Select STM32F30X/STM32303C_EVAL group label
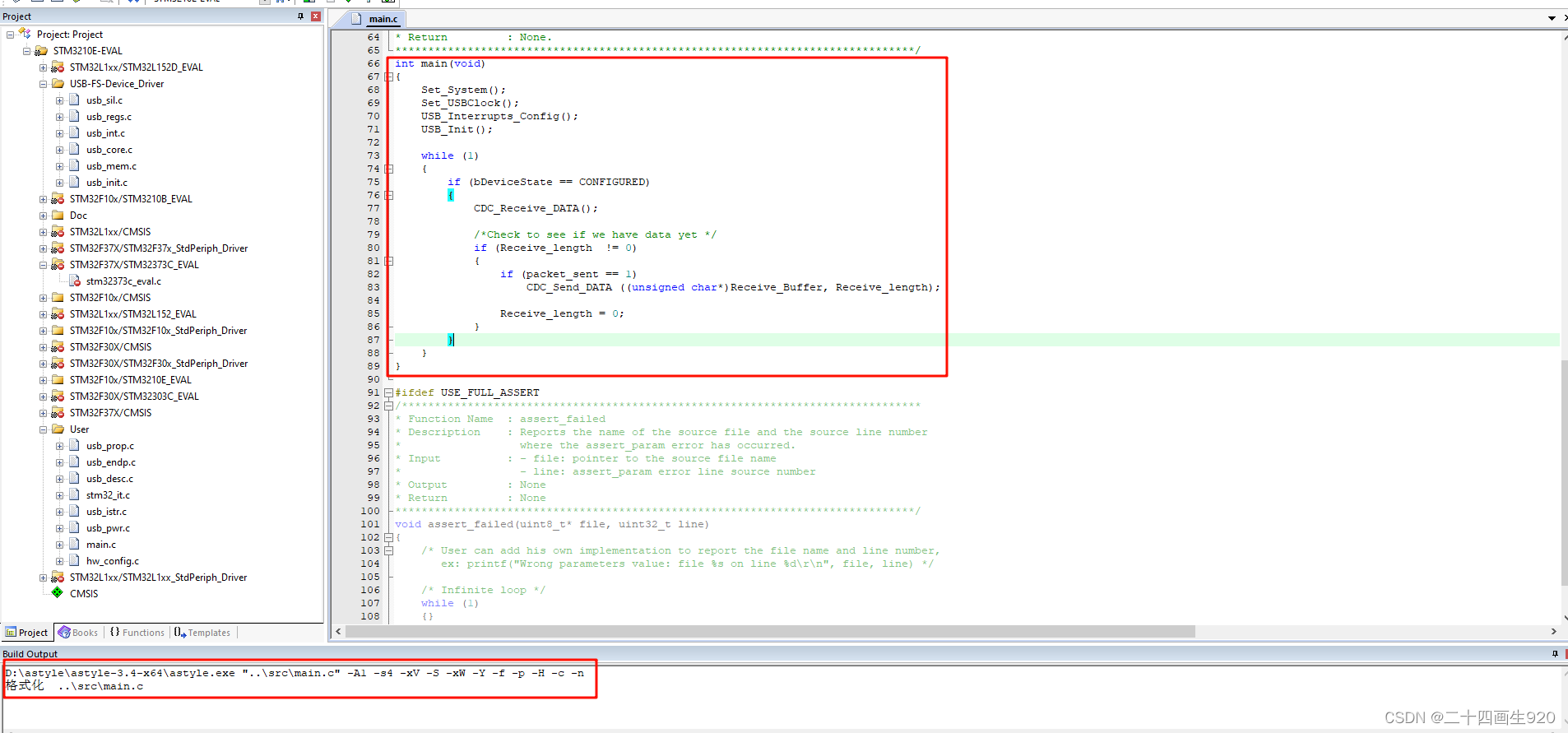Viewport: 1568px width, 733px height. [134, 397]
